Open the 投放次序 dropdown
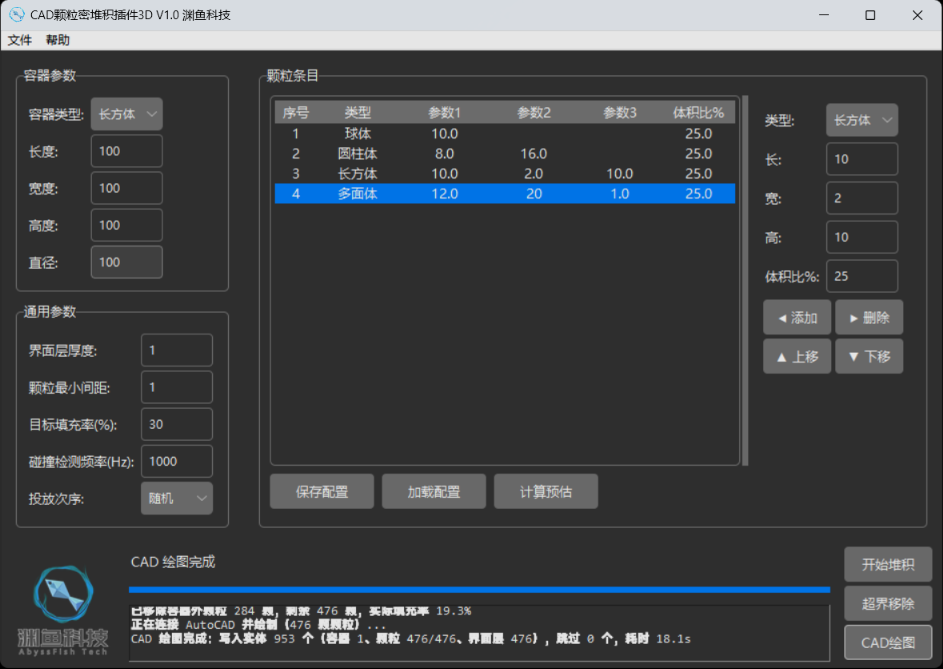 (177, 498)
